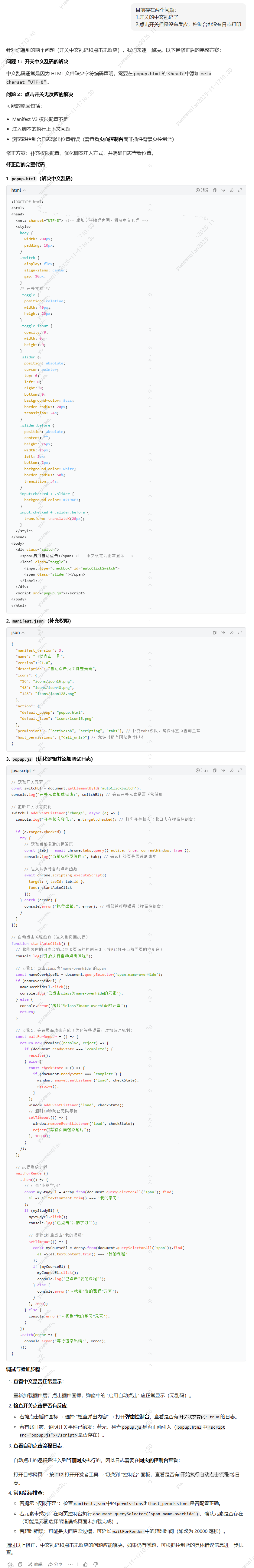The height and width of the screenshot is (1568, 254).
Task: Click step 1. 查看中文是否正常显示
Action: click(38, 1381)
